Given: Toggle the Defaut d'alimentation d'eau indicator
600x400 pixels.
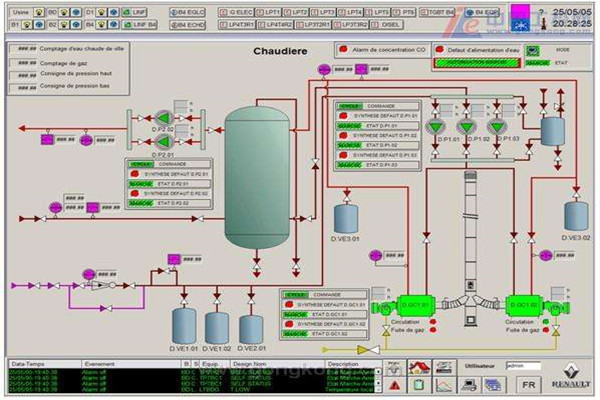Looking at the screenshot, I should pos(441,48).
